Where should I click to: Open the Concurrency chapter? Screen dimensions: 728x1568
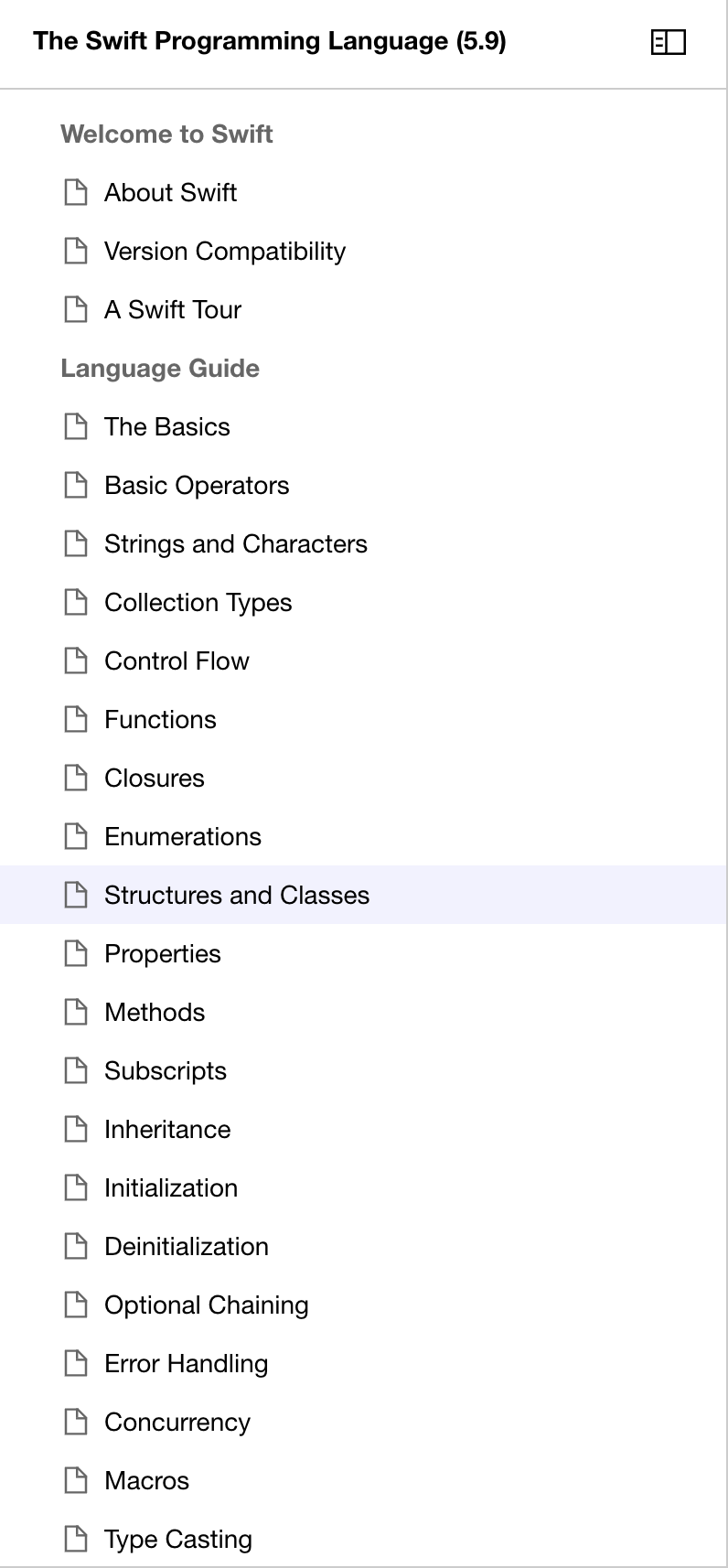177,1422
